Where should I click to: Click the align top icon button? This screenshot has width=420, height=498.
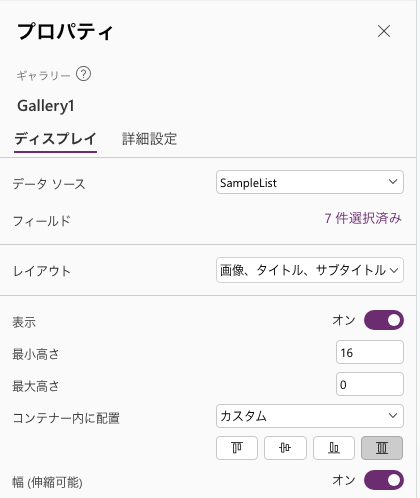click(x=237, y=448)
